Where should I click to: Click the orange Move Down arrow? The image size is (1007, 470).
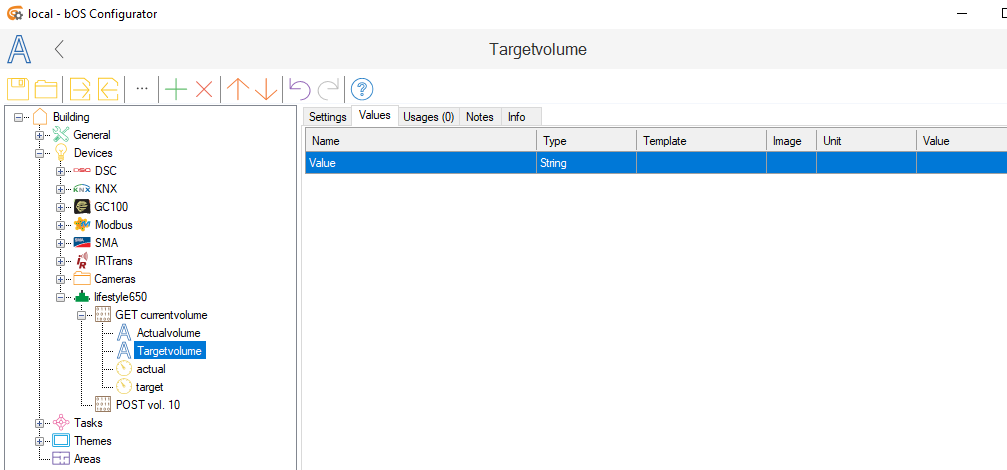point(266,89)
